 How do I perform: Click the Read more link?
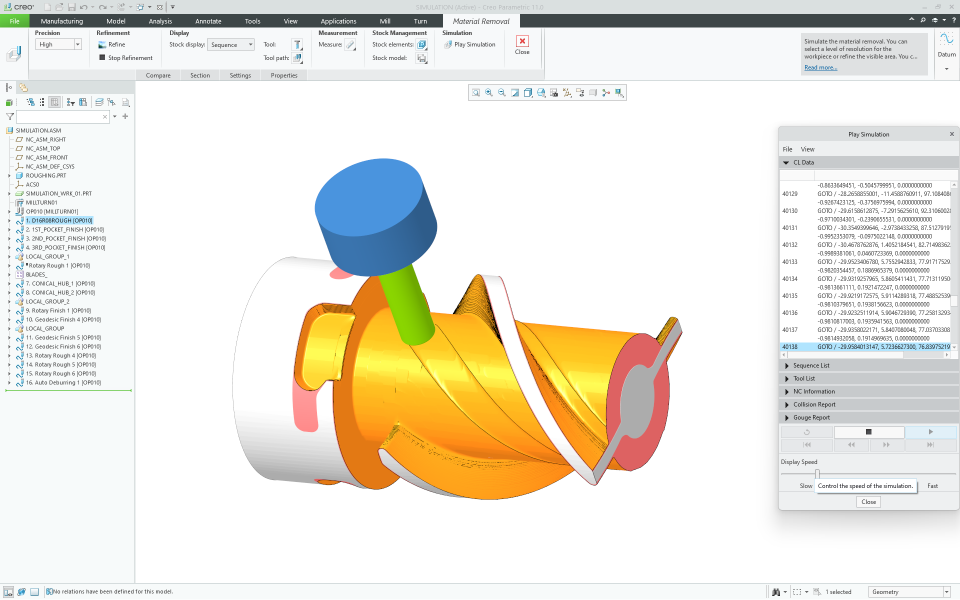pyautogui.click(x=820, y=67)
